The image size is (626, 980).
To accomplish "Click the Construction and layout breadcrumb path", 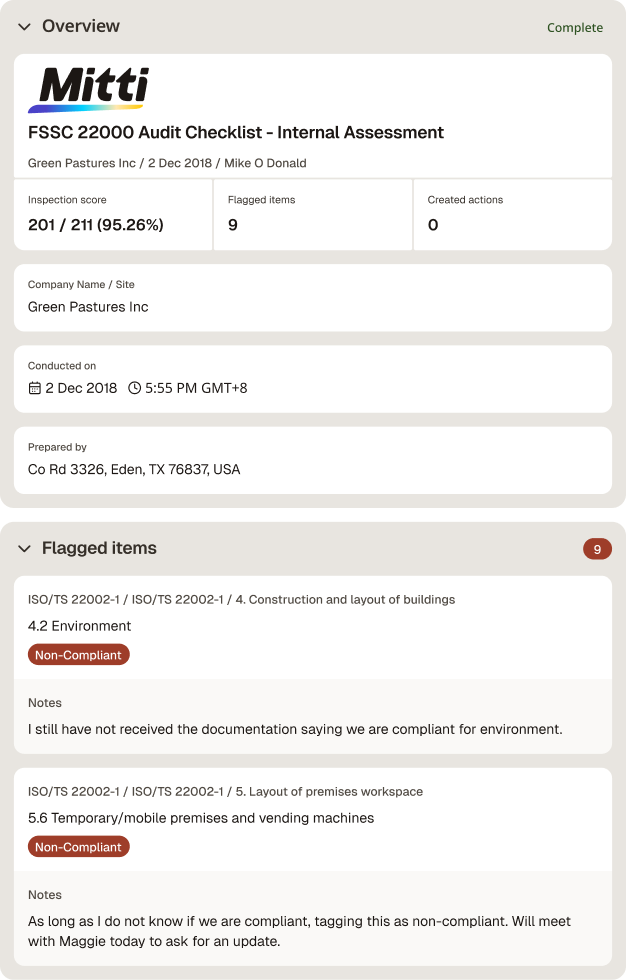I will (241, 600).
